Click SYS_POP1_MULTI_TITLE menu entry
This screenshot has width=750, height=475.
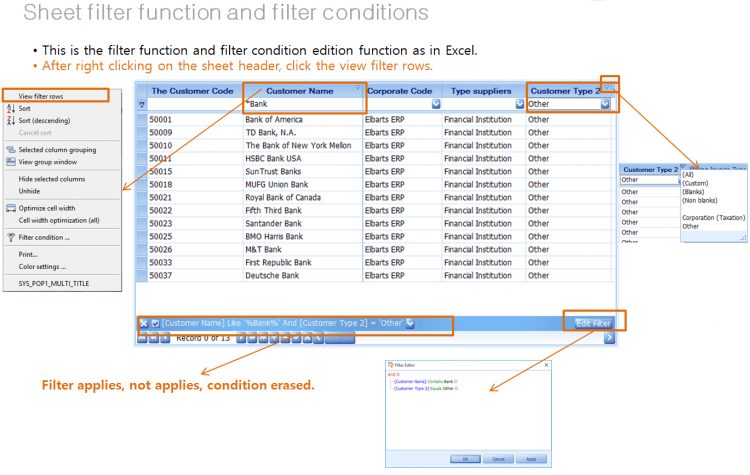[x=54, y=283]
